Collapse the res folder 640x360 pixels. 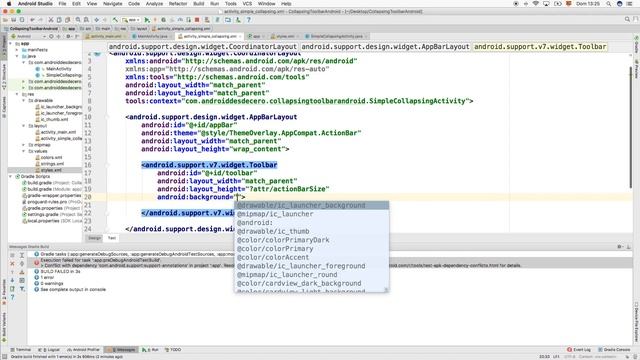point(18,94)
